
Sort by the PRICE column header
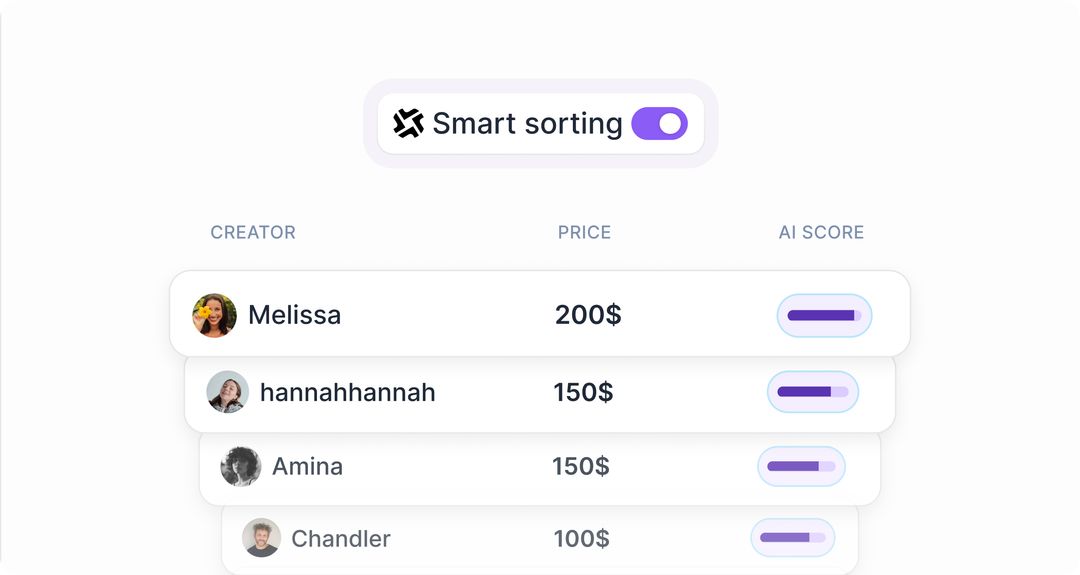click(584, 232)
